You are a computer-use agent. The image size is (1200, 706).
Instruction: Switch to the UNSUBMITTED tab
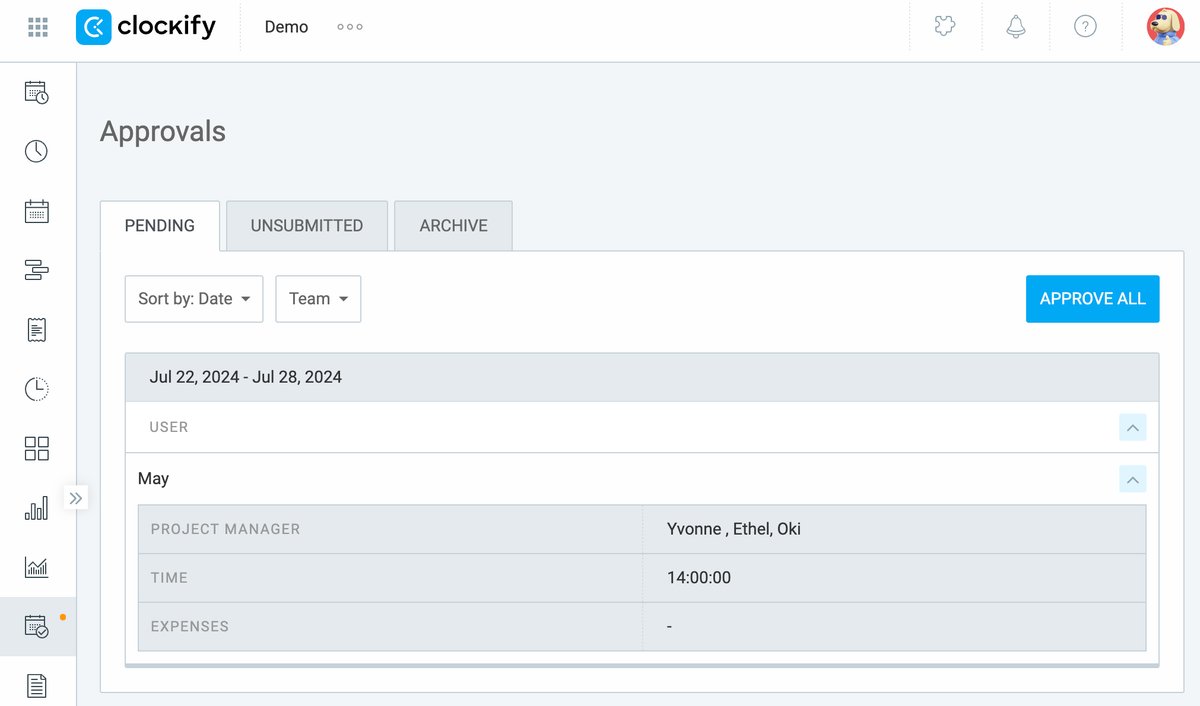(x=307, y=226)
